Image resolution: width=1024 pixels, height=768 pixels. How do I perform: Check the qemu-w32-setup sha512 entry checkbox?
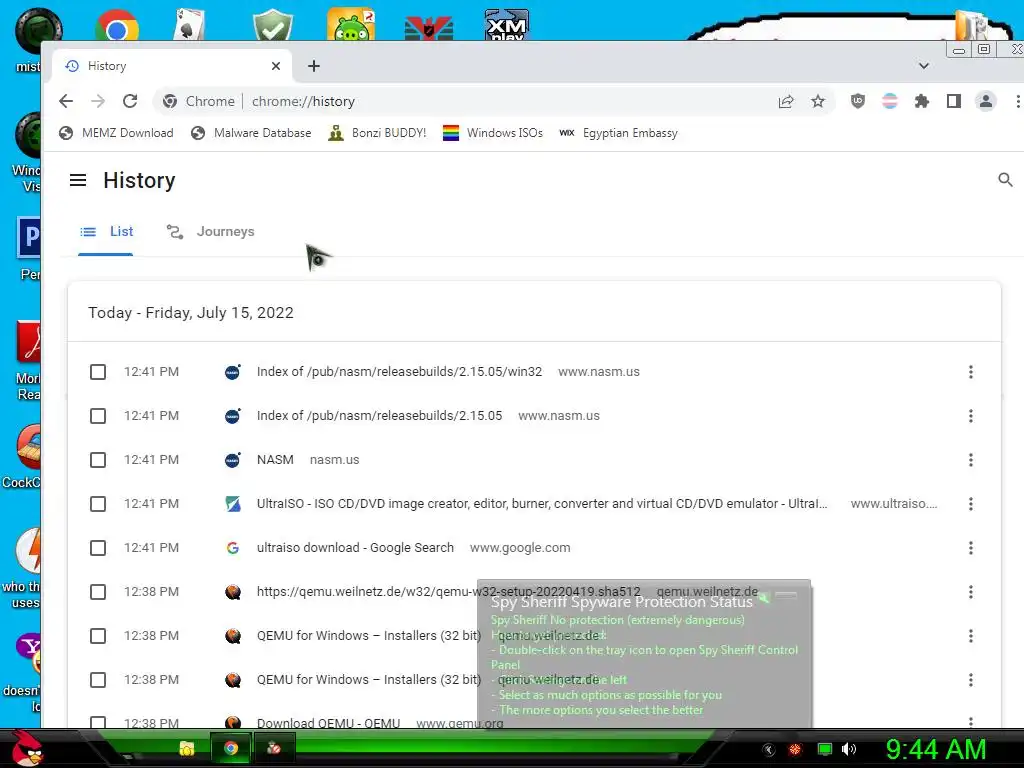click(x=98, y=592)
